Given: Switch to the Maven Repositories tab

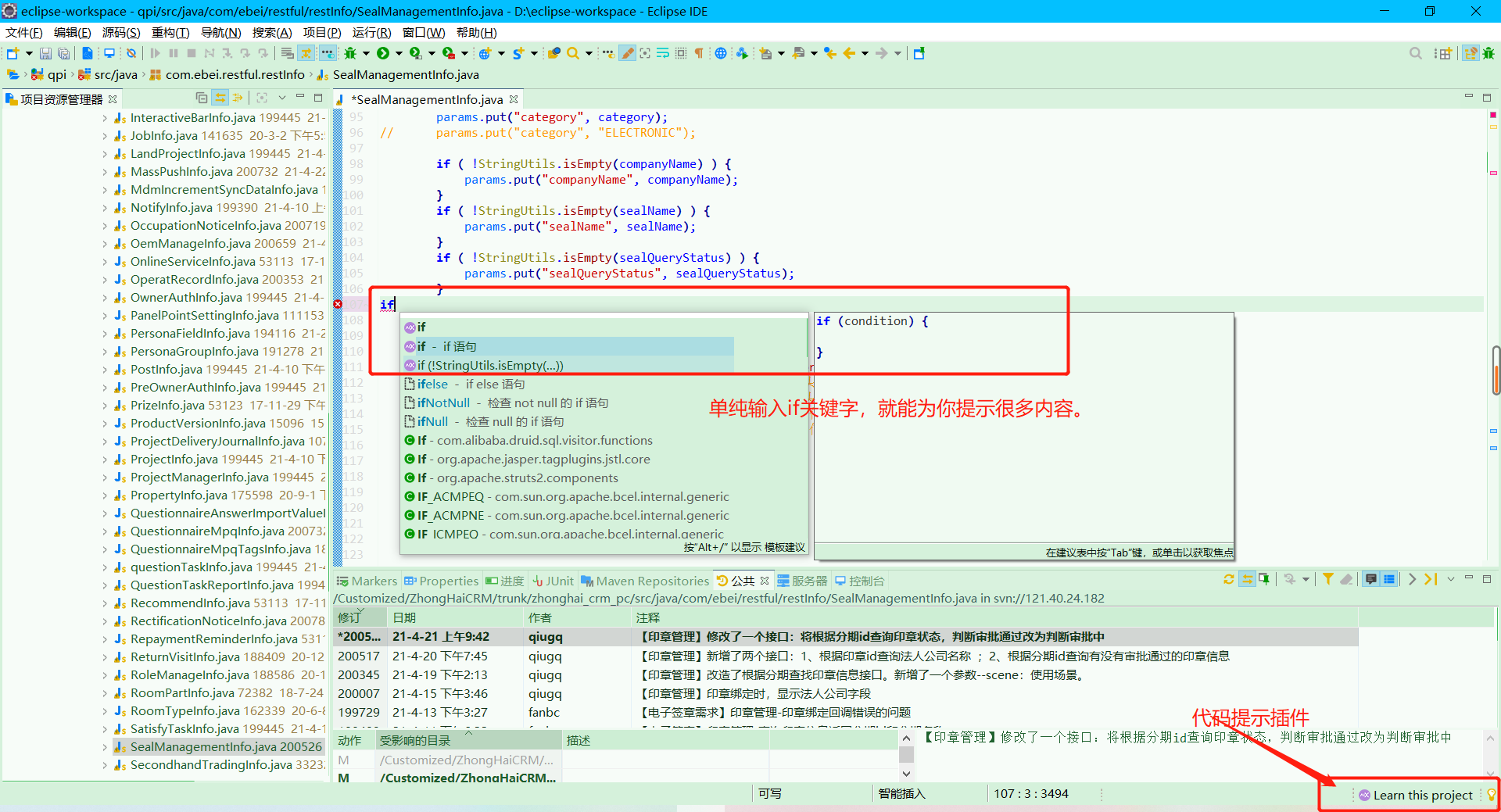Looking at the screenshot, I should pos(646,580).
